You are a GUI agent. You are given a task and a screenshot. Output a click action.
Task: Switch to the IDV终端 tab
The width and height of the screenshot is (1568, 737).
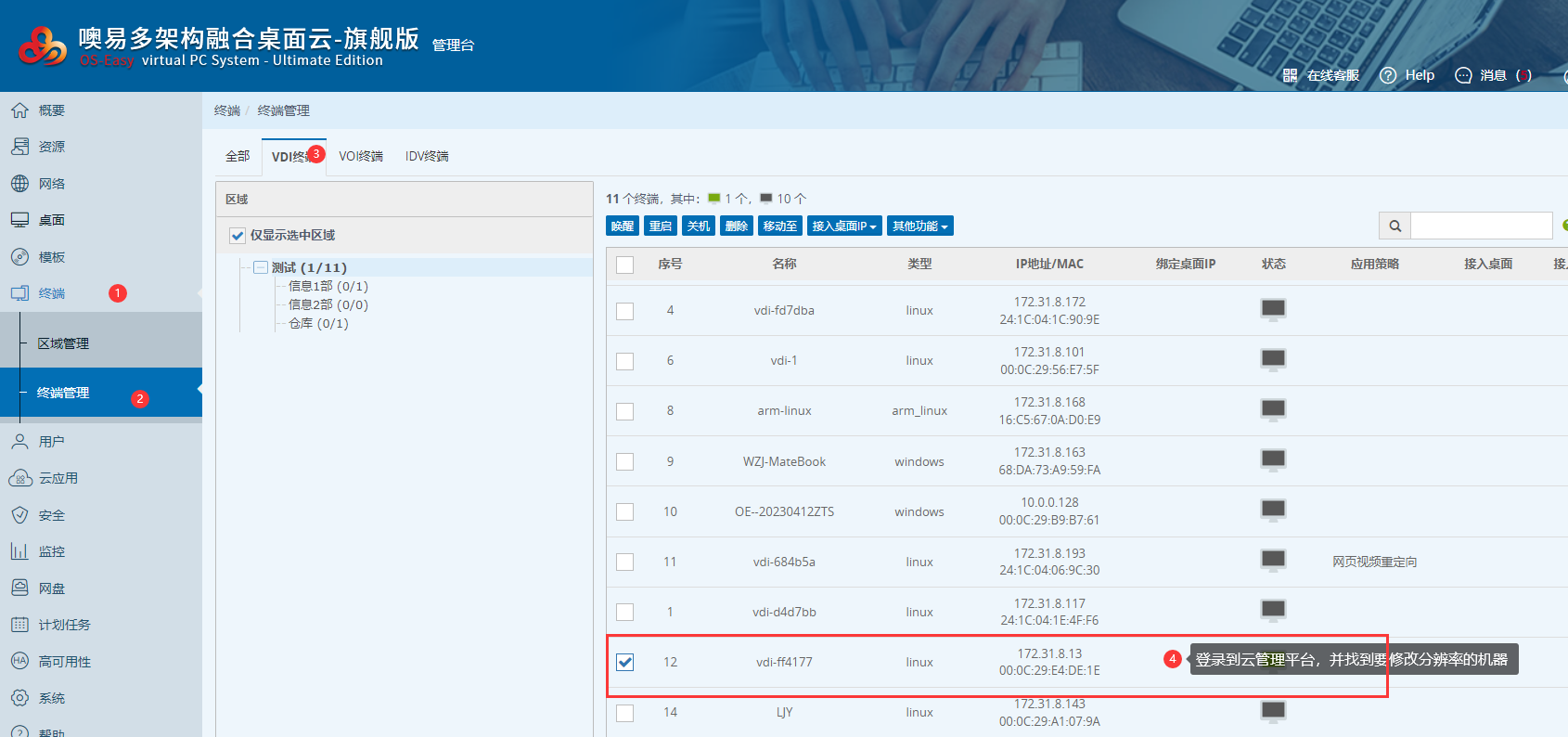pyautogui.click(x=427, y=156)
